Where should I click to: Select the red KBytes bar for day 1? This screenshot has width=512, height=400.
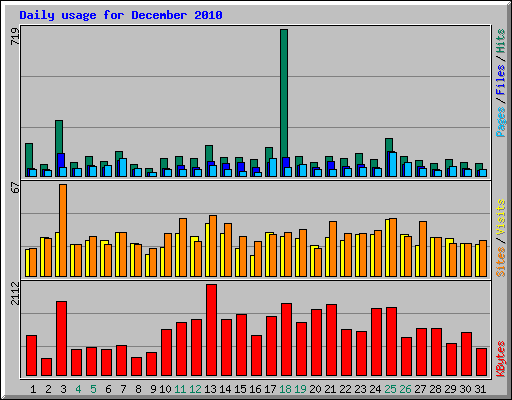31,355
